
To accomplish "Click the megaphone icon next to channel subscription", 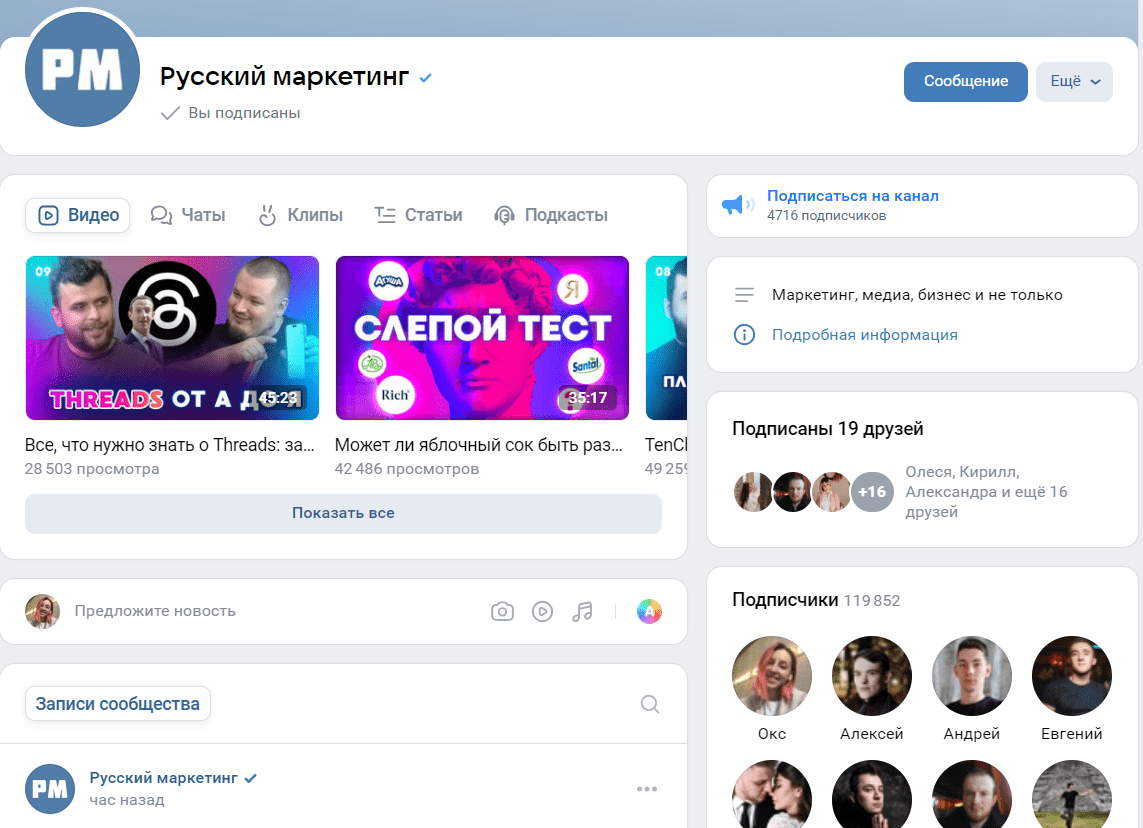I will click(736, 203).
